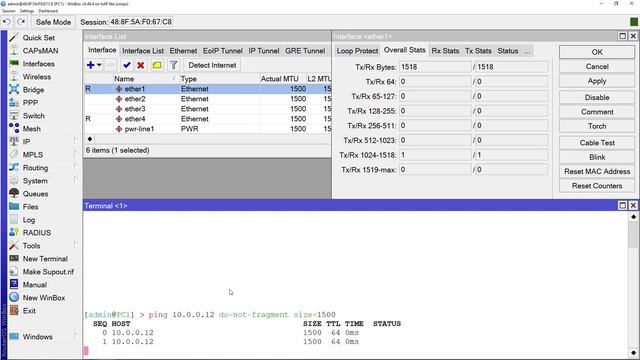Open Status tab in ether1 dialog
The image size is (640, 360).
point(508,51)
